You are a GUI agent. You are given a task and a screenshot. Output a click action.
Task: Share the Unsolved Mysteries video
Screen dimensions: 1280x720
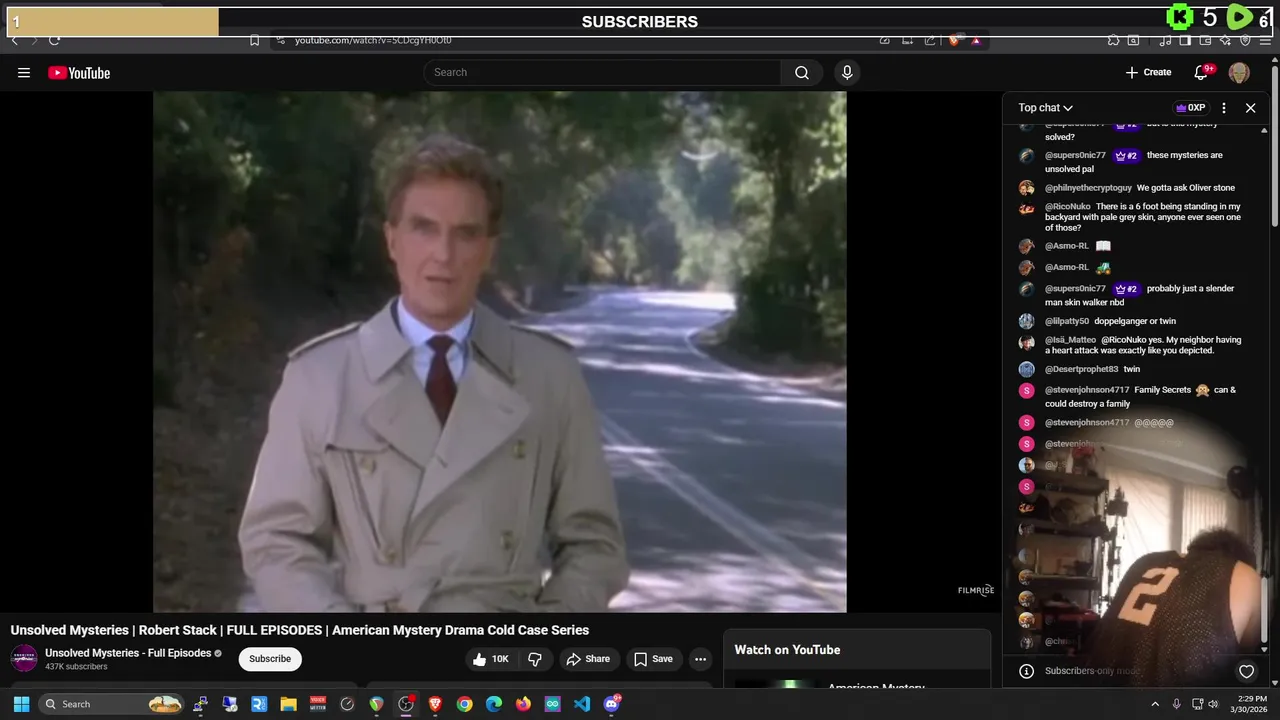[588, 659]
